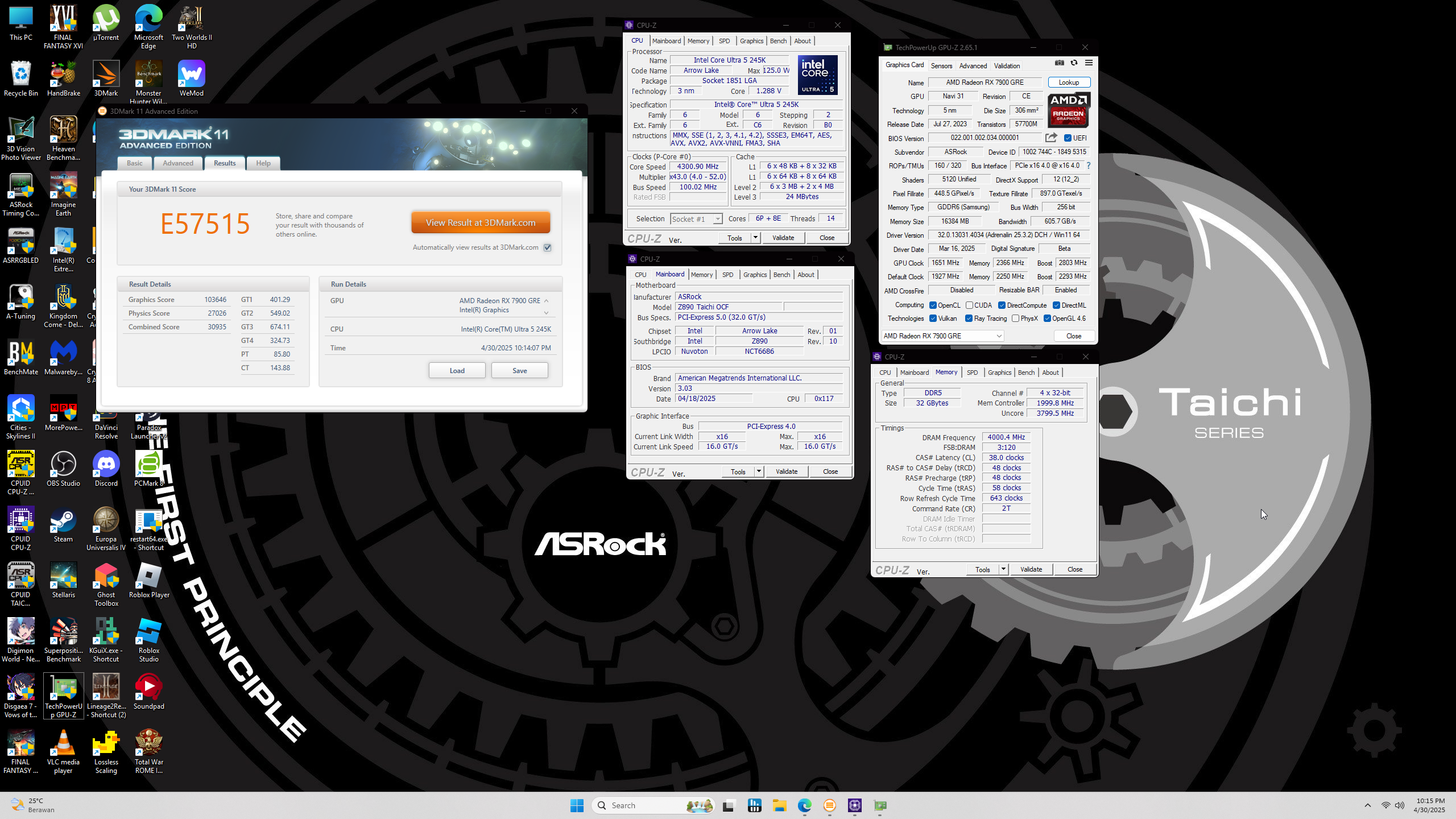Toggle automatically view results at 3DMark.com checkbox
1456x819 pixels.
(x=547, y=247)
